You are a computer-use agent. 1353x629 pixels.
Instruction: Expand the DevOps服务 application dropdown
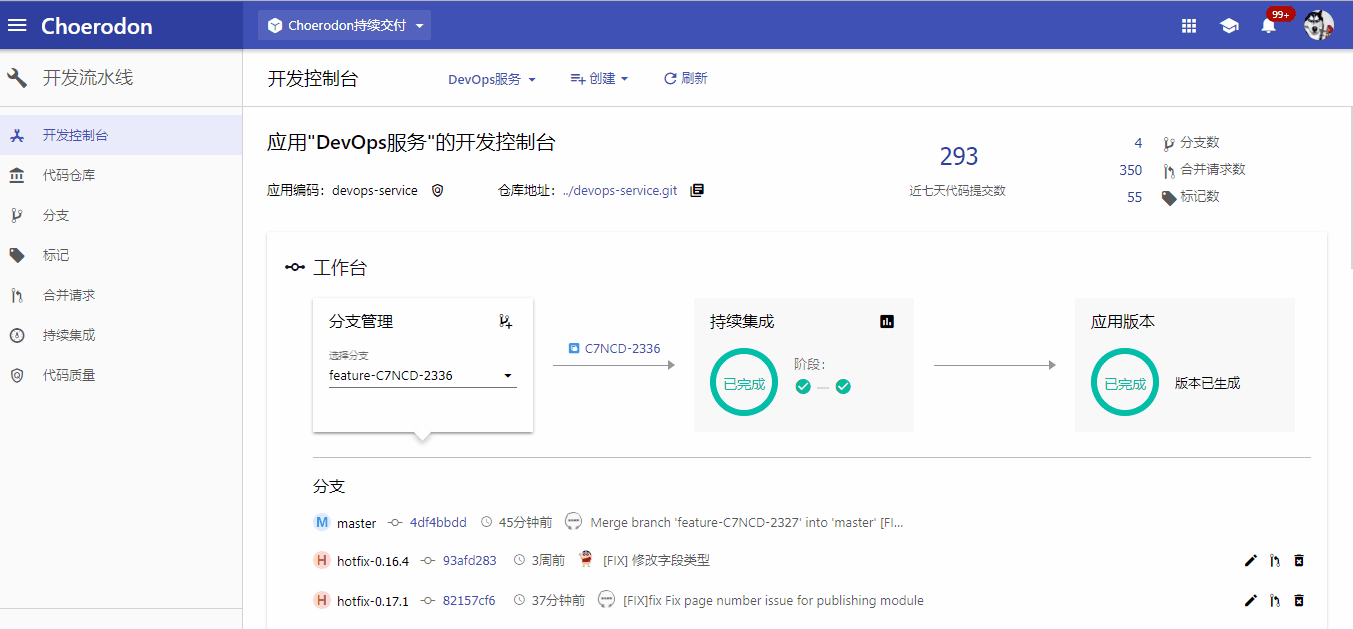pyautogui.click(x=492, y=79)
